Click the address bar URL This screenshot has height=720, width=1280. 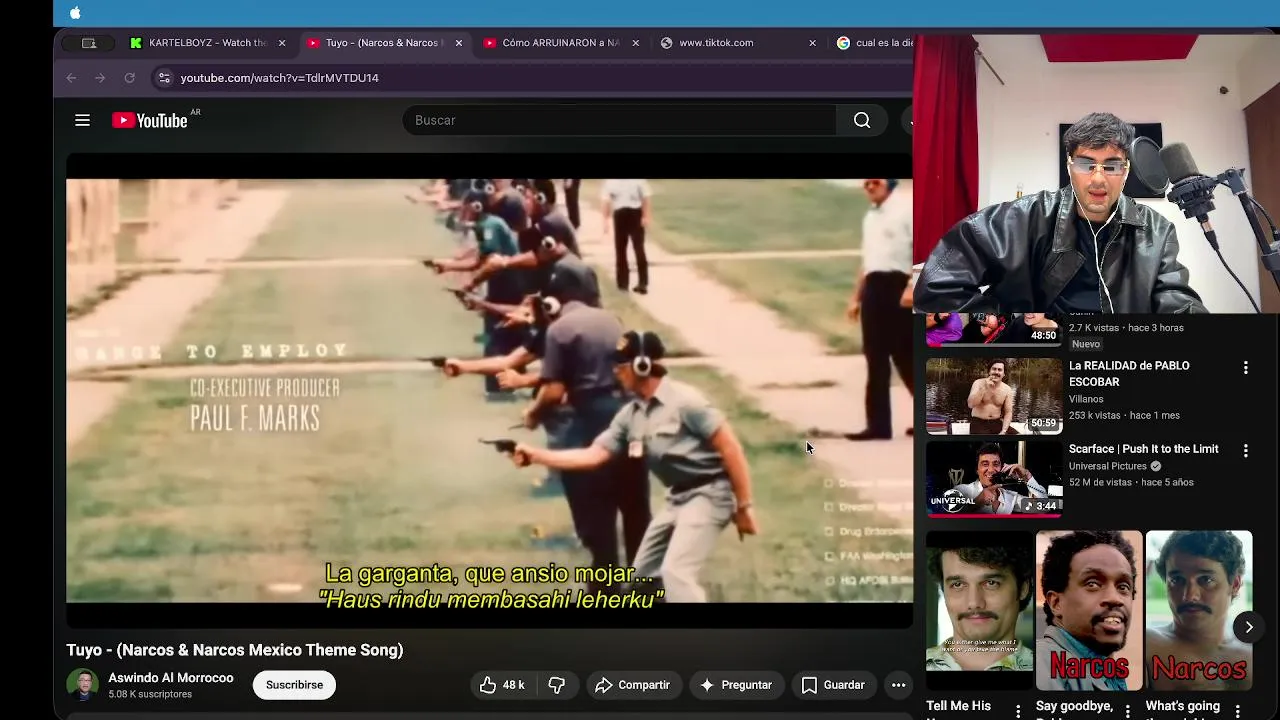pos(279,78)
